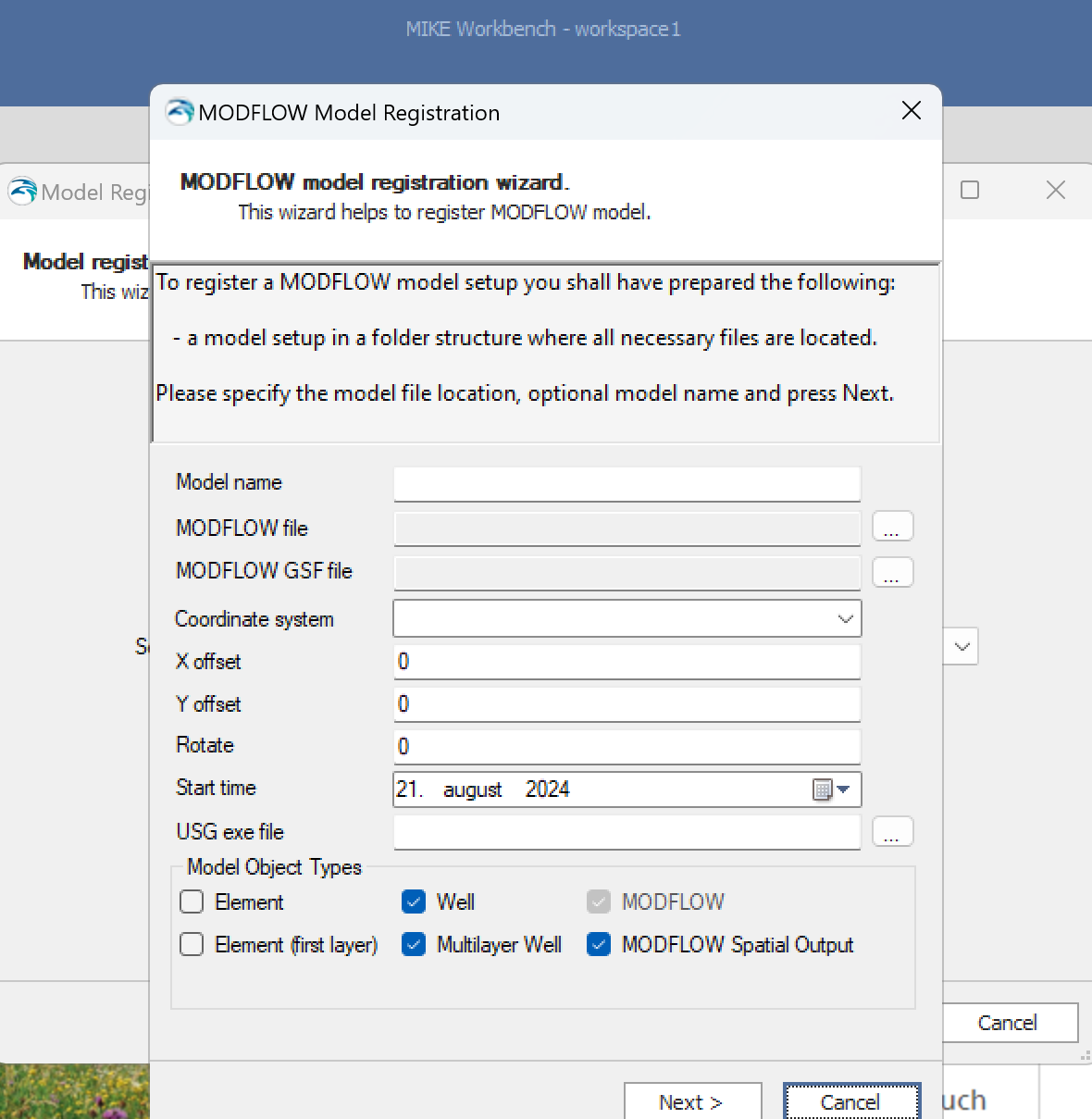This screenshot has width=1092, height=1119.
Task: Select the day '21.' in Start time
Action: 410,790
